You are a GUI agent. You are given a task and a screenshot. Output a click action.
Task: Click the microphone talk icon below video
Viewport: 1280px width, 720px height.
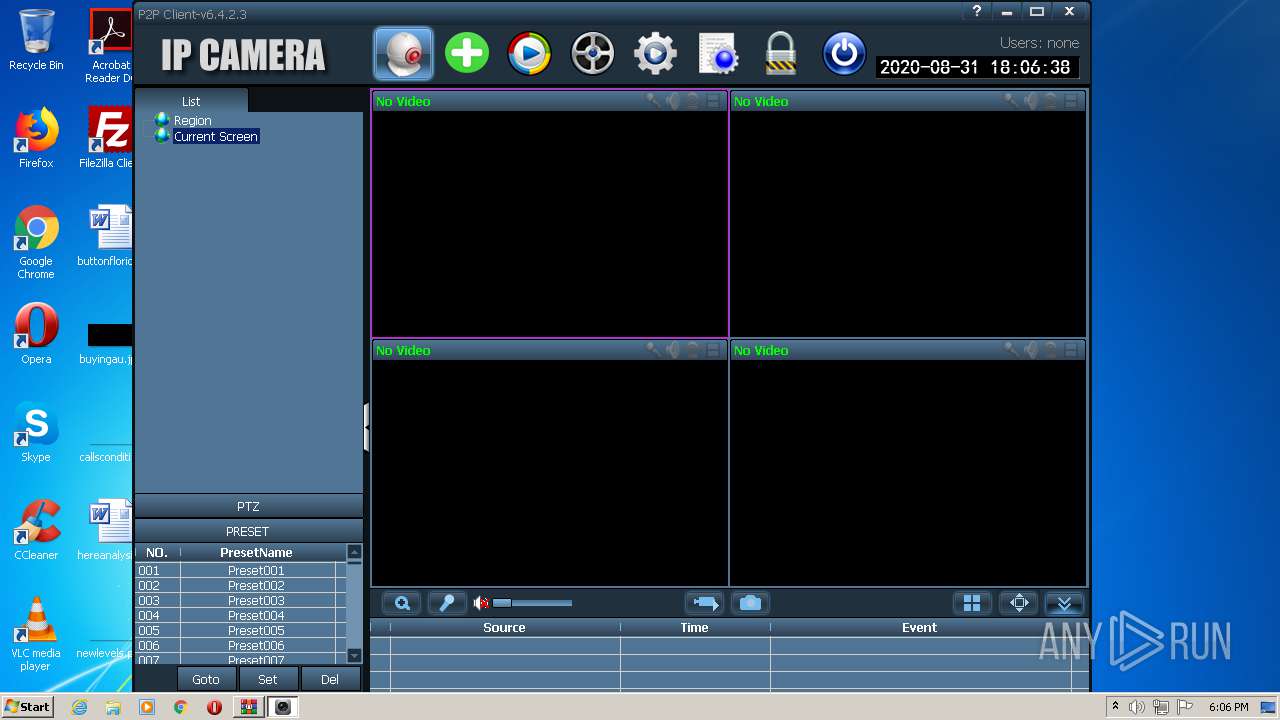pyautogui.click(x=448, y=603)
